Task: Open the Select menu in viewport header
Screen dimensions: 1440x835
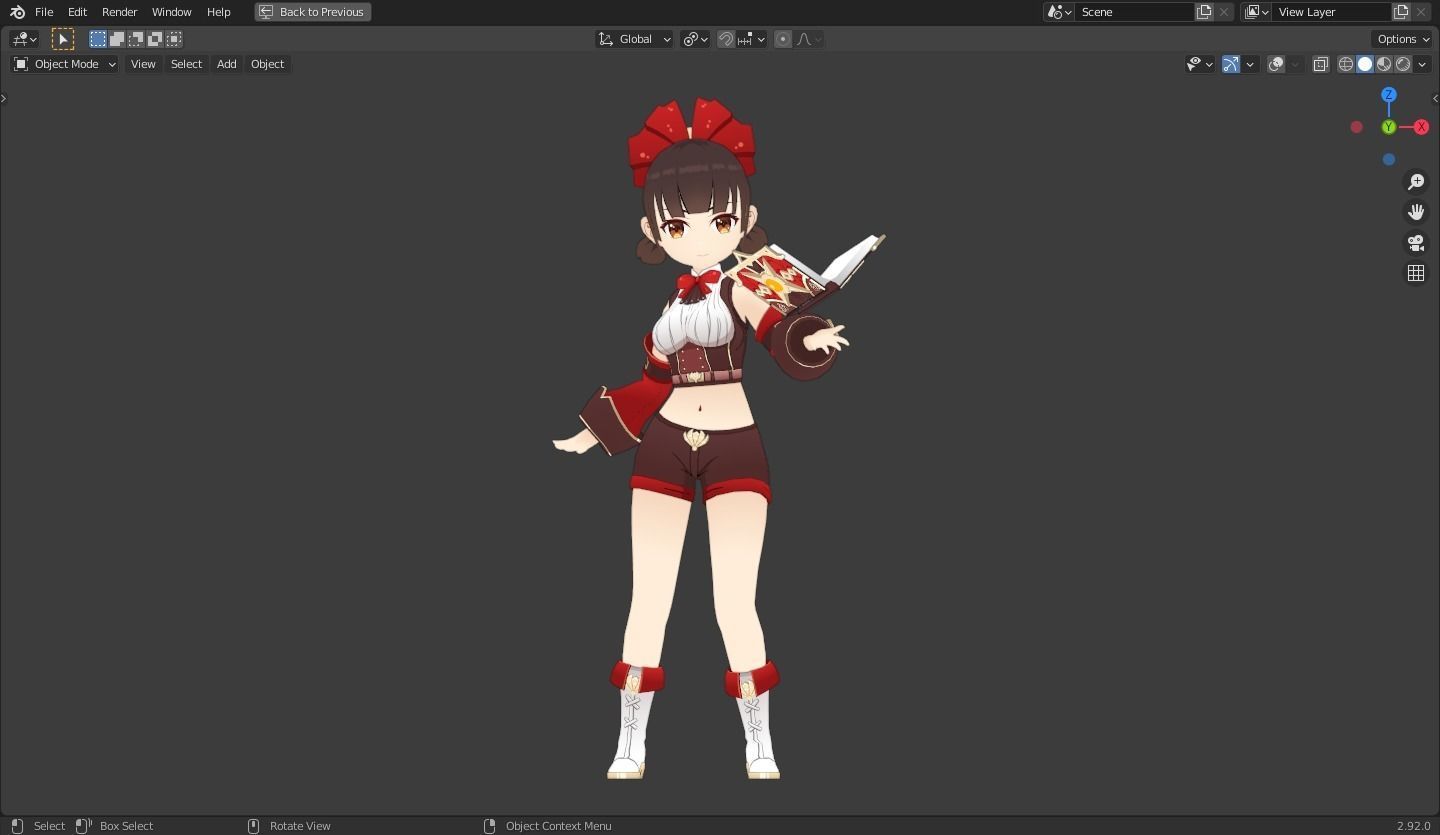Action: point(186,64)
